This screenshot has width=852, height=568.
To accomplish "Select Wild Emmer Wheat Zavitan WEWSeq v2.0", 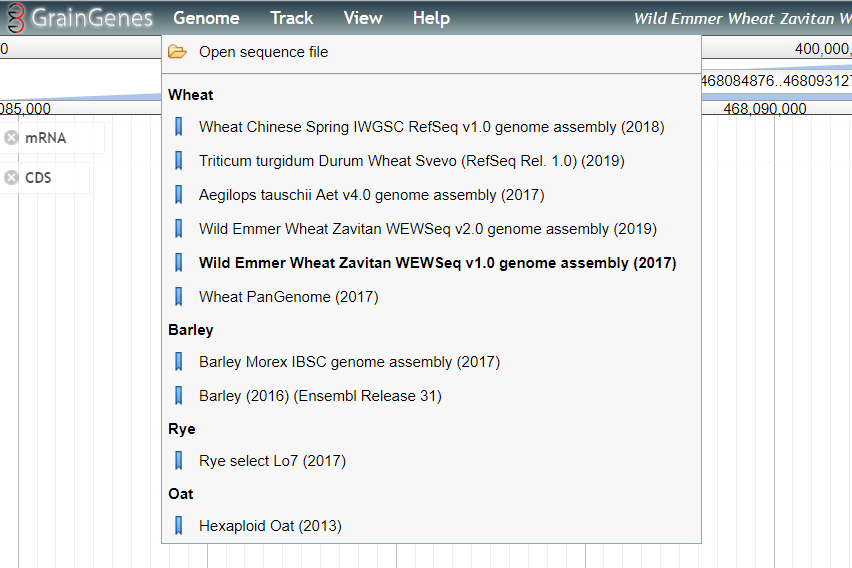I will point(431,229).
